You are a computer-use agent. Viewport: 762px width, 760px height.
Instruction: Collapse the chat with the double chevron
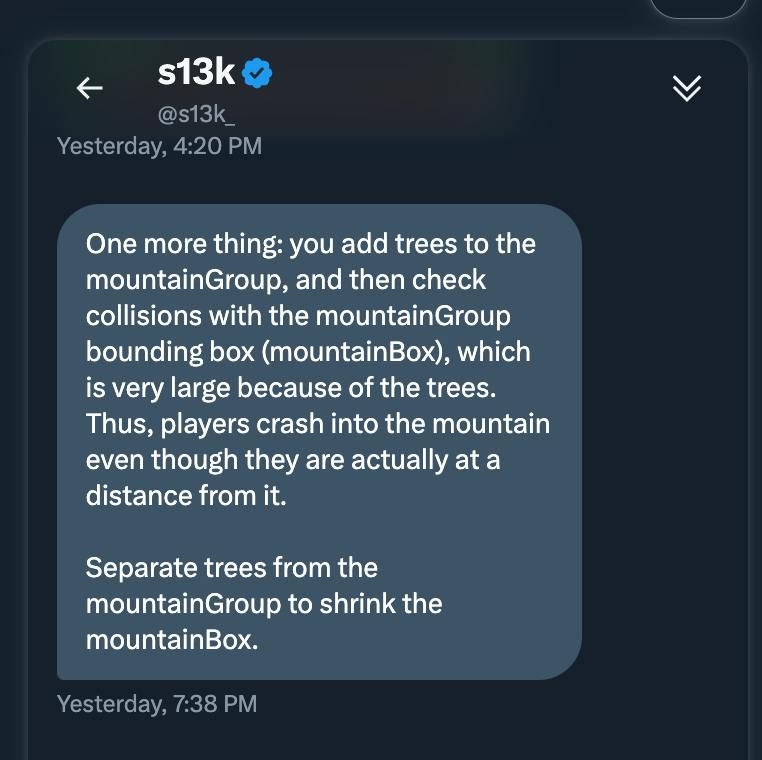coord(687,89)
